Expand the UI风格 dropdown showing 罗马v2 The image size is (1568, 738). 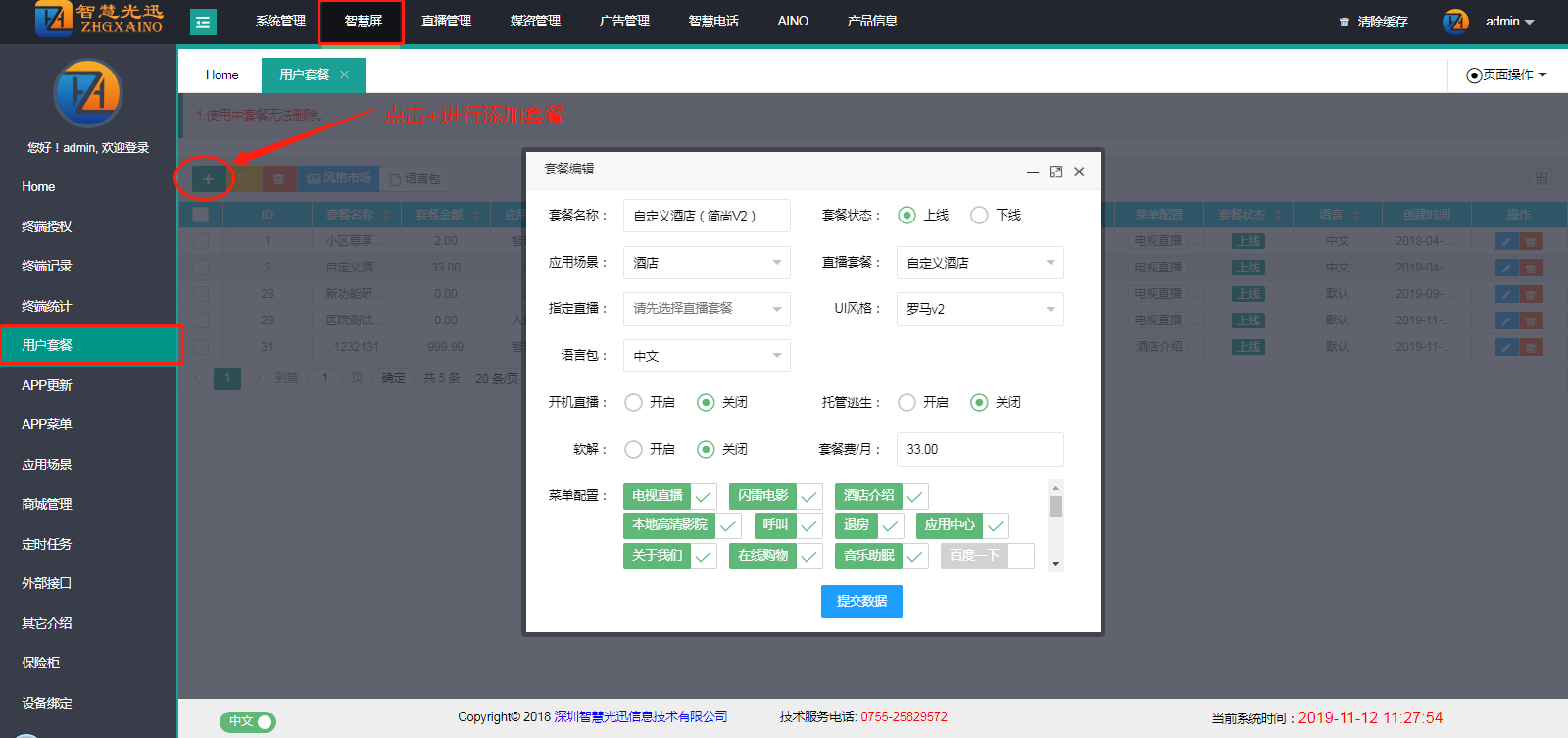click(980, 309)
